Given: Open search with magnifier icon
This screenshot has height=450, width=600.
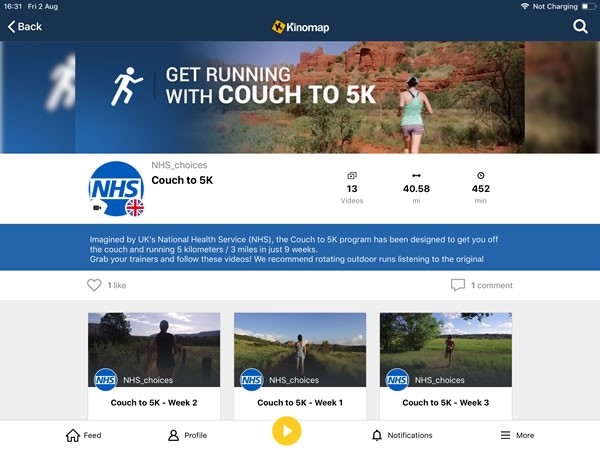Looking at the screenshot, I should [x=580, y=26].
